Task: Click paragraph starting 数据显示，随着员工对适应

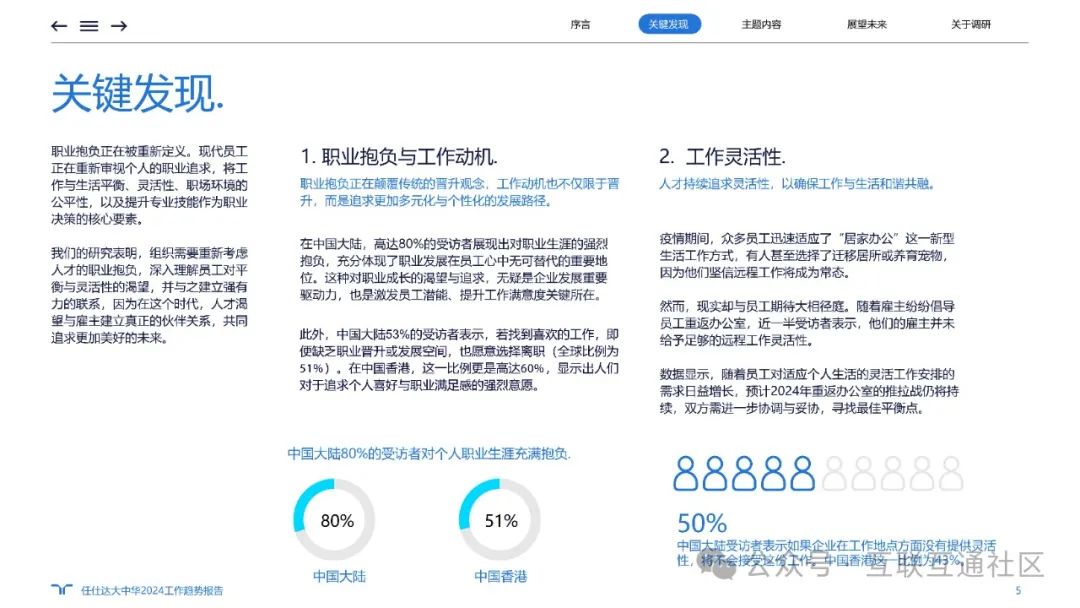Action: click(x=809, y=391)
